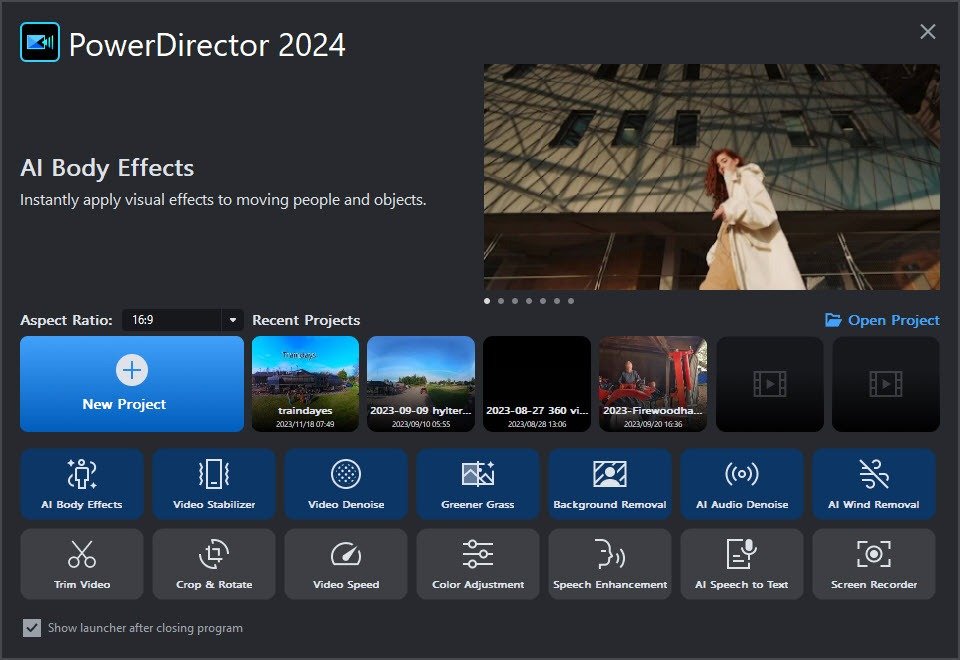960x660 pixels.
Task: Launch the Video Speed tool
Action: (x=345, y=564)
